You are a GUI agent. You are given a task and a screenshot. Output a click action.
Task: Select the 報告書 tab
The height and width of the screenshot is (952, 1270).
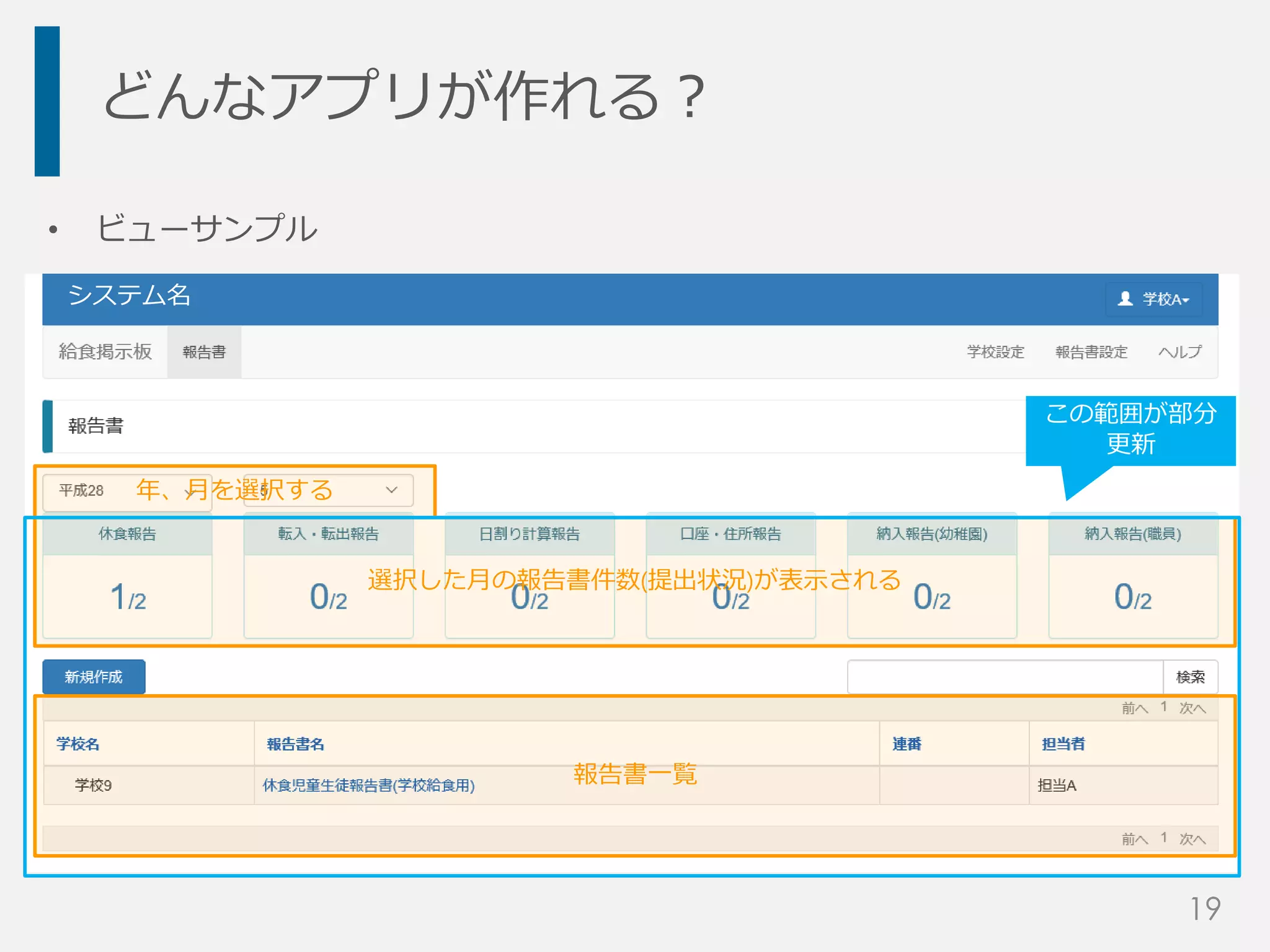(204, 352)
